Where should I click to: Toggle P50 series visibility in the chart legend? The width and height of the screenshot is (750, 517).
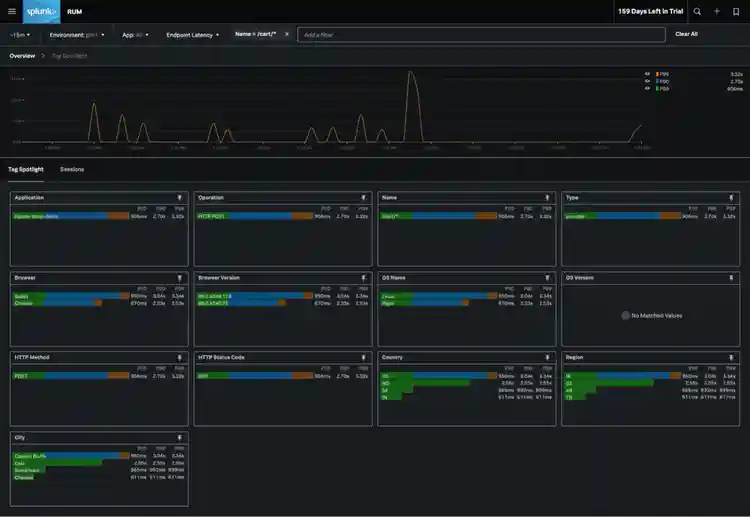(647, 88)
